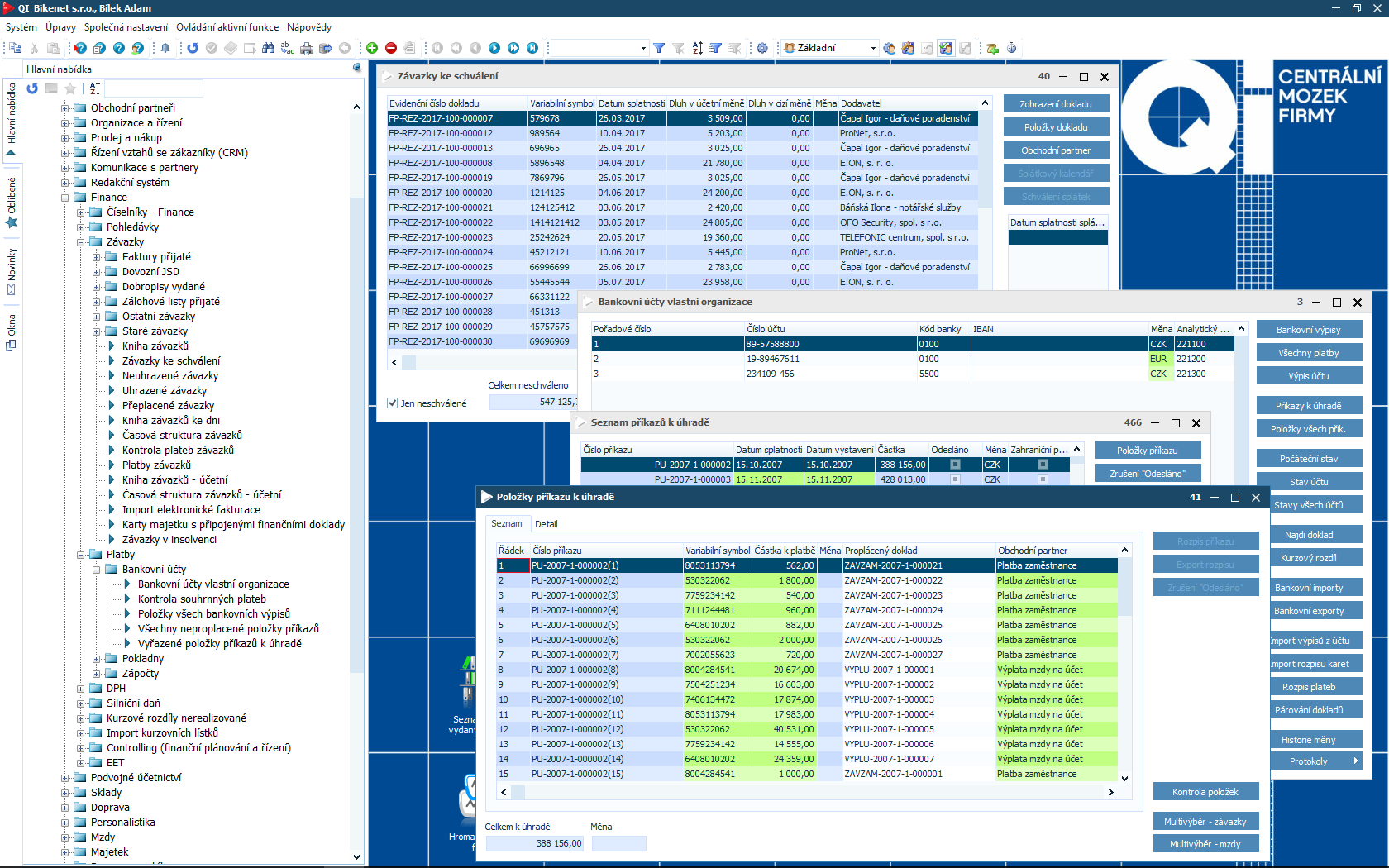Click the red remove record icon

(x=391, y=48)
